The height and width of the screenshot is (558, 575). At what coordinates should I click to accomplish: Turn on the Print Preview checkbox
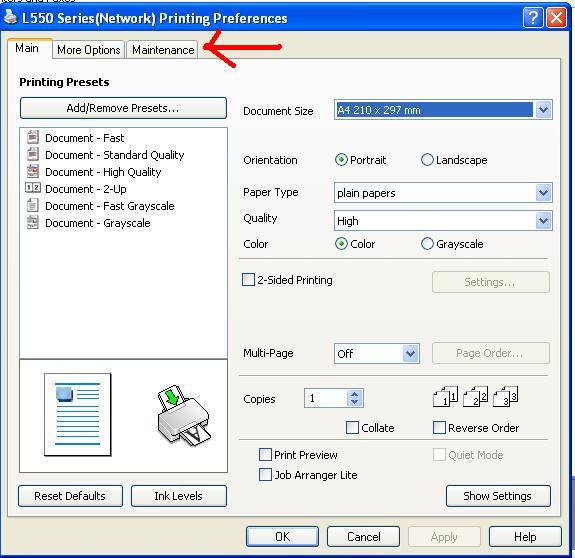pos(265,455)
